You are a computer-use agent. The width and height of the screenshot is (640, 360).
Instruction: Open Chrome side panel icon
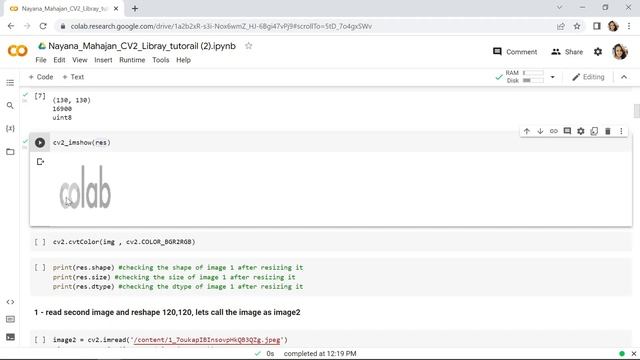click(597, 26)
